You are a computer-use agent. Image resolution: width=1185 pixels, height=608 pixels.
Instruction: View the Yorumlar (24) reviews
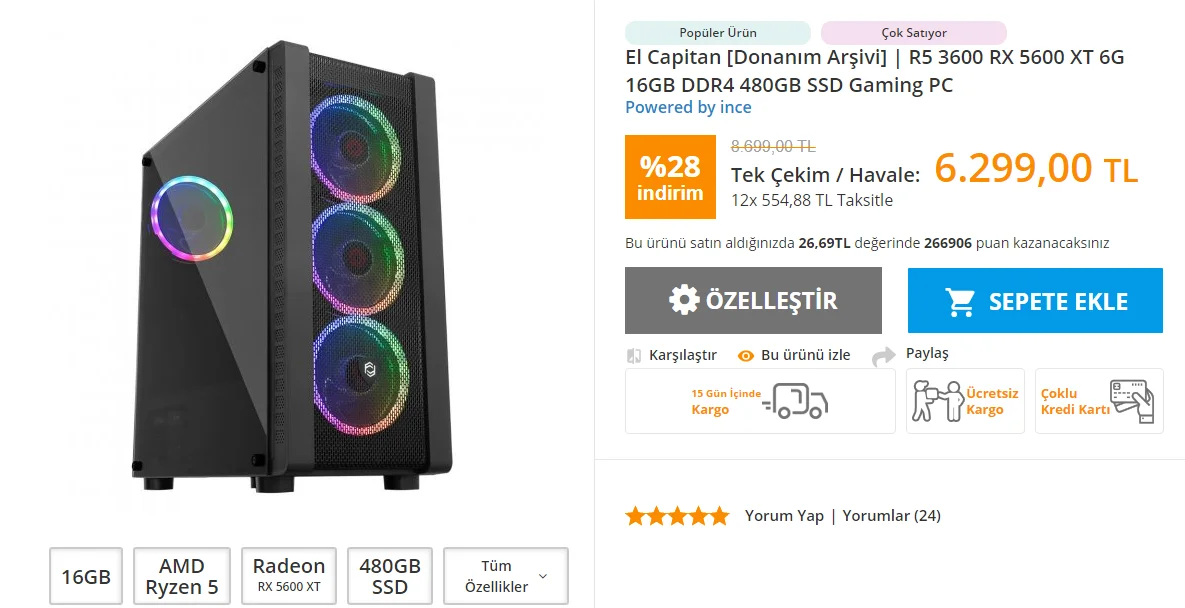(891, 516)
